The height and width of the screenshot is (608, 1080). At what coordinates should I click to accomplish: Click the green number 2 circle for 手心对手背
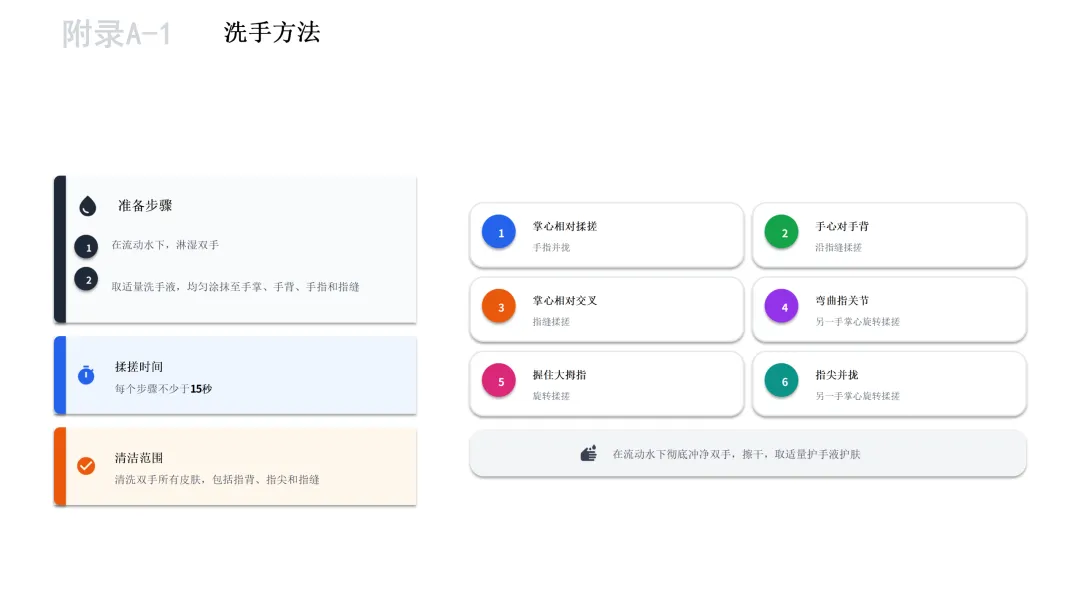coord(782,232)
